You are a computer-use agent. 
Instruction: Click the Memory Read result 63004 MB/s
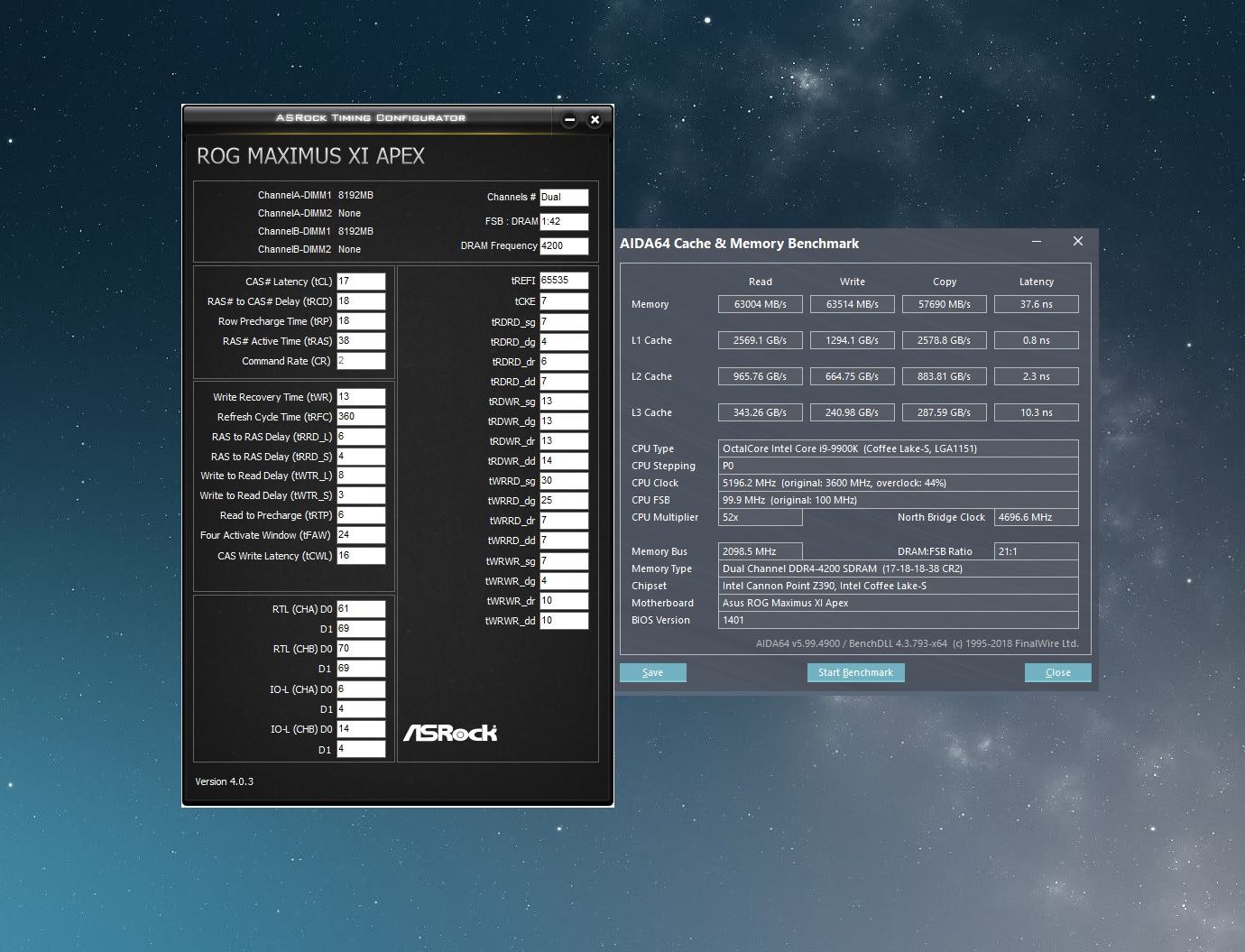(761, 304)
